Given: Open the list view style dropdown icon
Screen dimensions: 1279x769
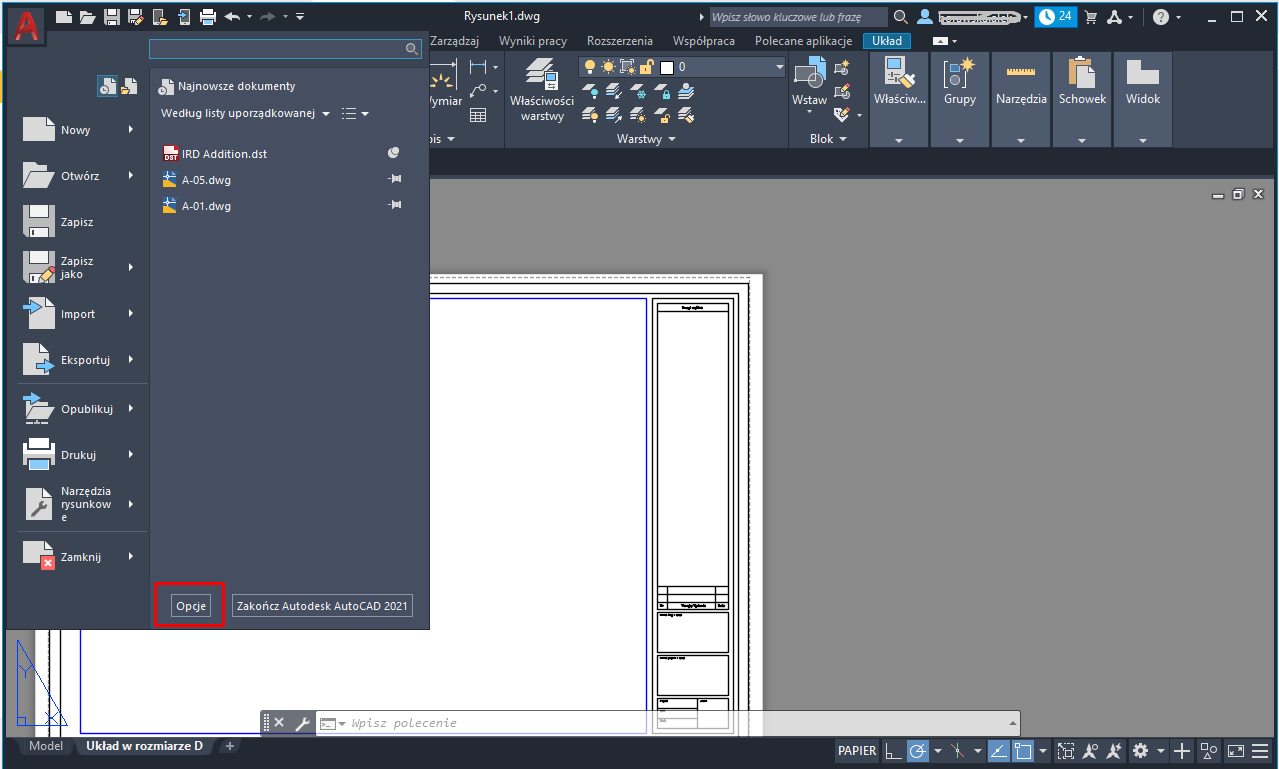Looking at the screenshot, I should pos(355,114).
